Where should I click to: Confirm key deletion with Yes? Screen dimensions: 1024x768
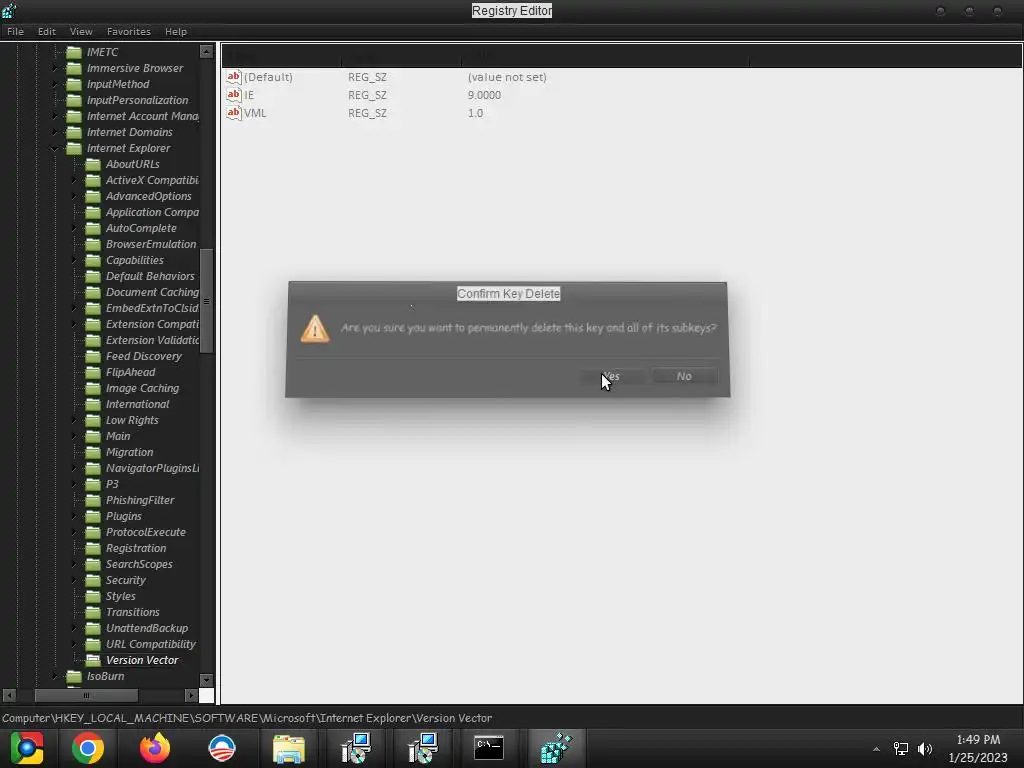pos(612,376)
